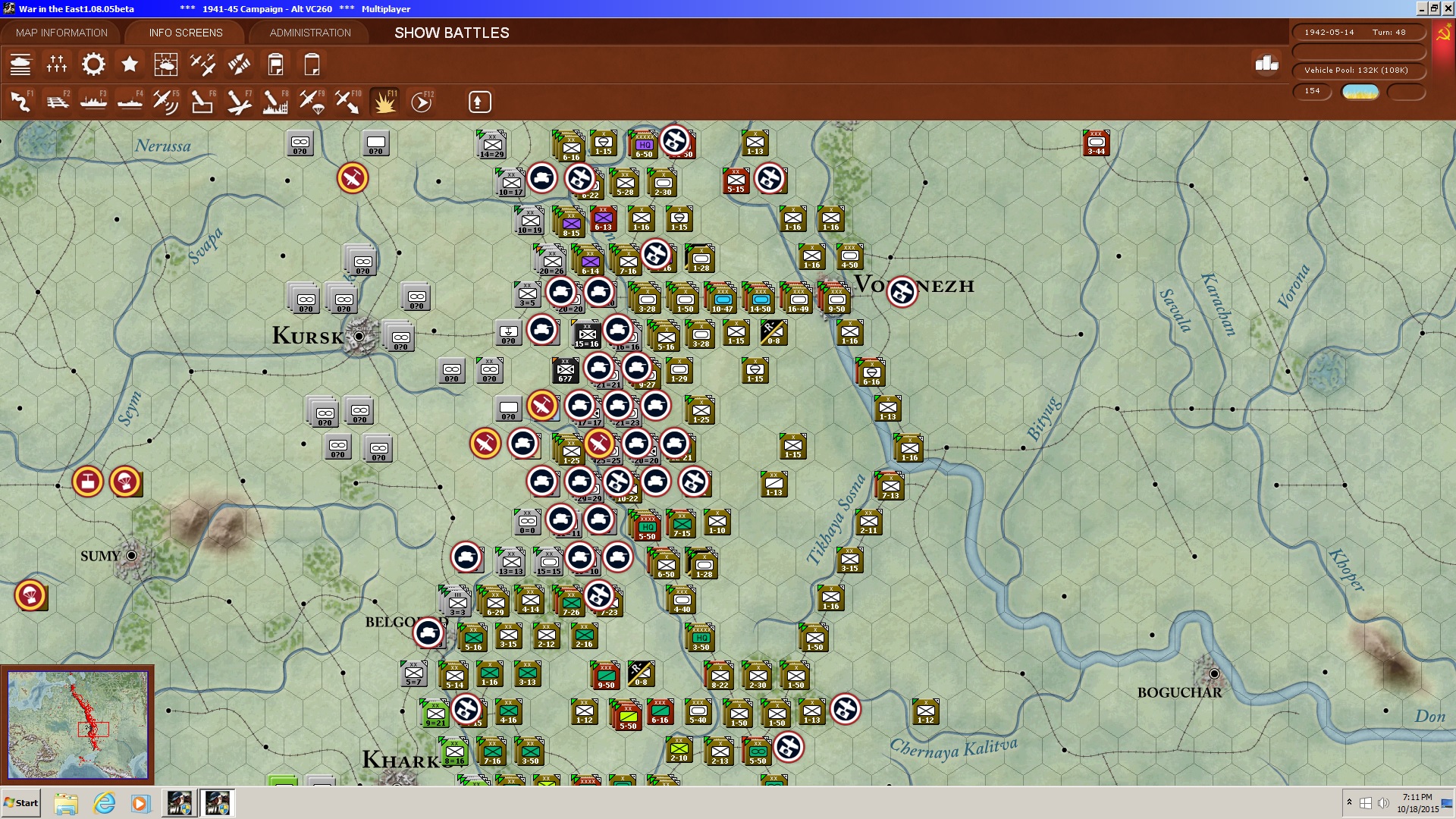Click the weather condition swatch beside 154
This screenshot has width=1456, height=819.
(1361, 91)
